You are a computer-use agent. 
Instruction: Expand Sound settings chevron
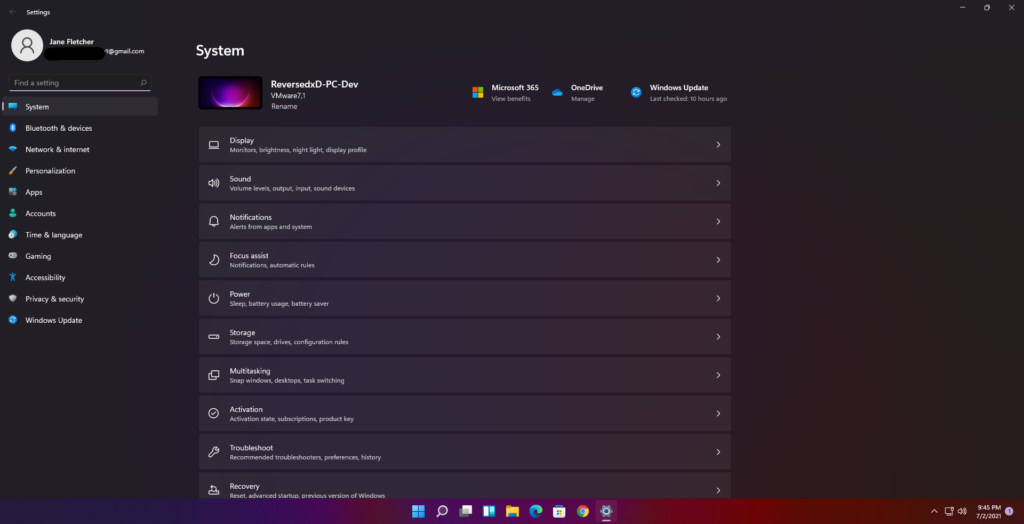click(718, 183)
